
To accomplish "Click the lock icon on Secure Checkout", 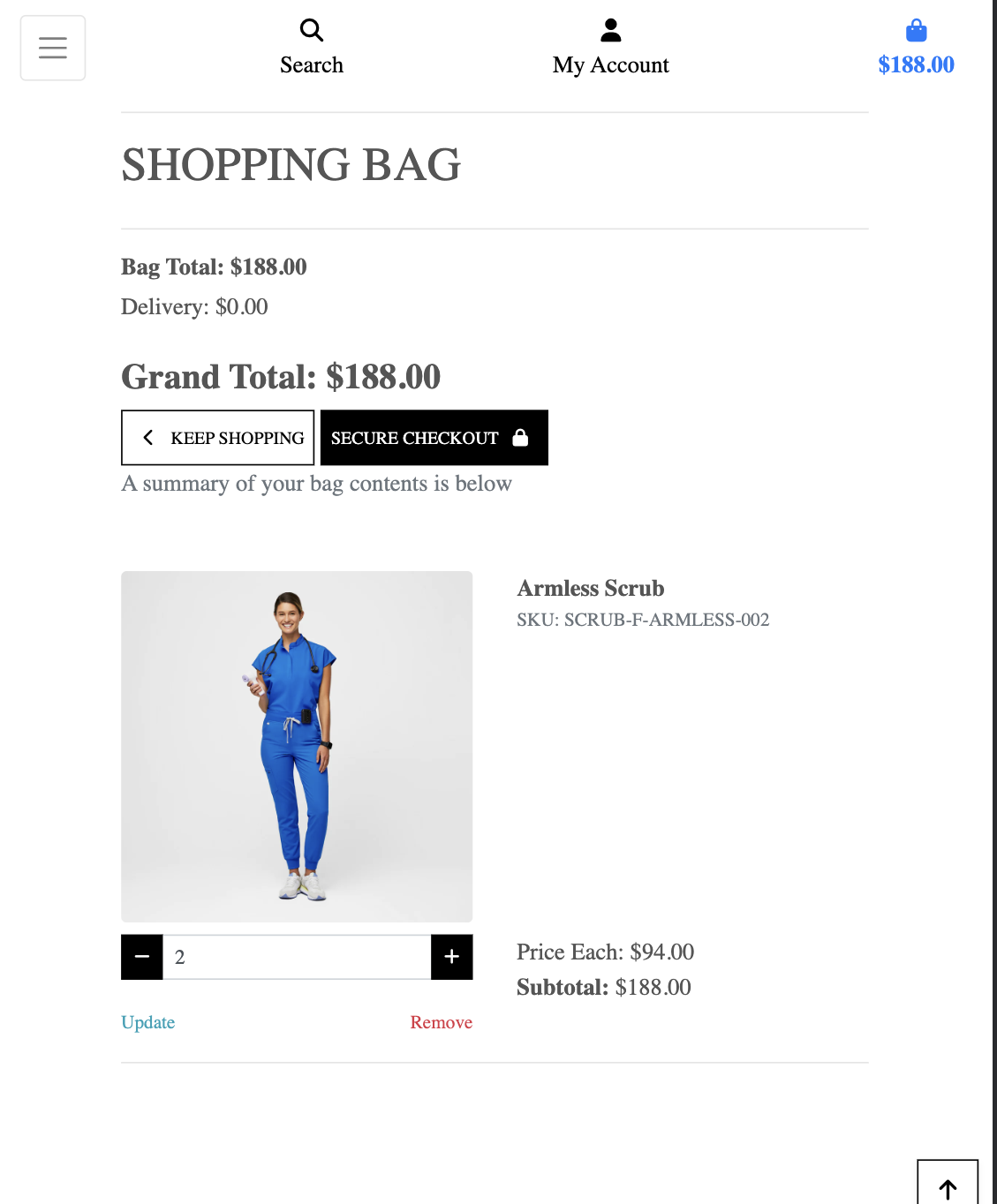I will click(521, 438).
